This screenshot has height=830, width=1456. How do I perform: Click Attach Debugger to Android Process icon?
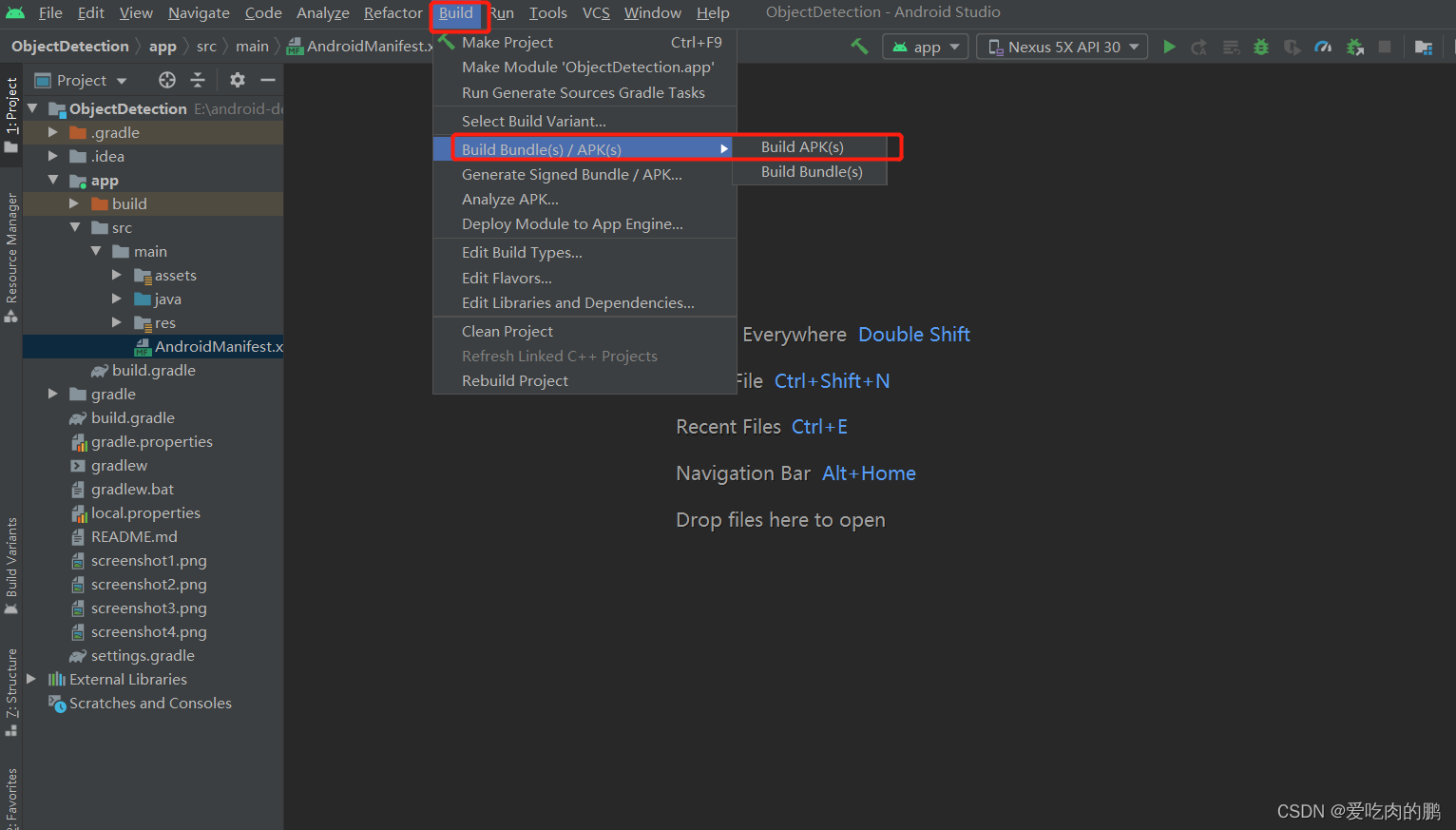[x=1355, y=47]
